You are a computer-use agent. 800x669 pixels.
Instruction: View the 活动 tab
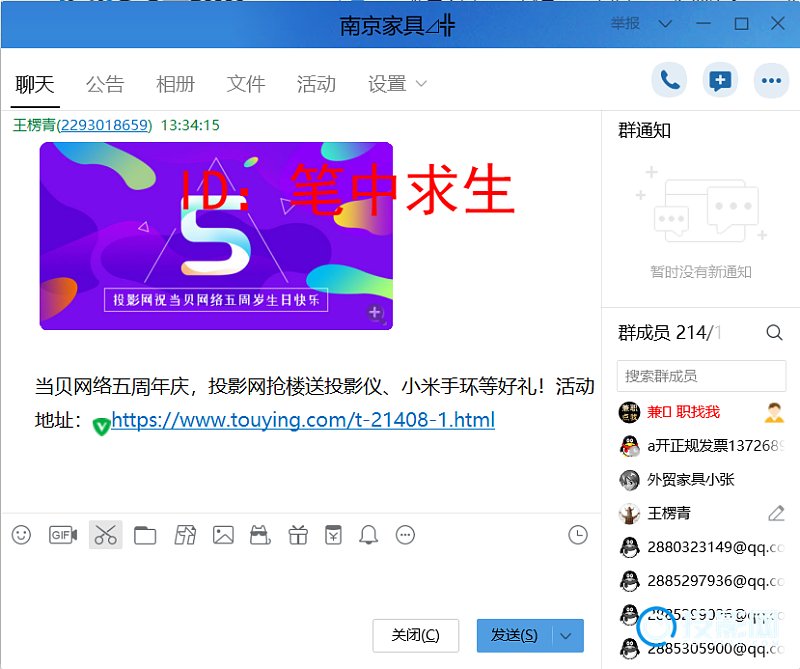[316, 84]
